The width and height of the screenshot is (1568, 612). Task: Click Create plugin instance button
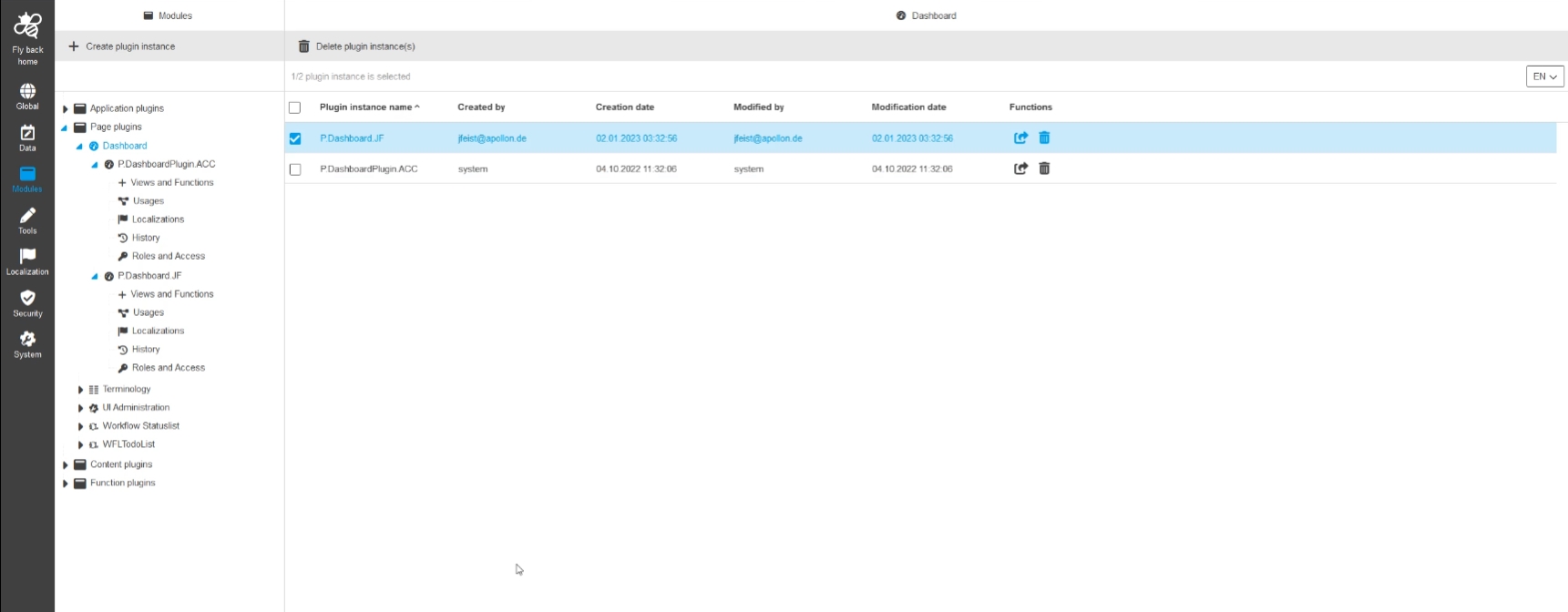[x=121, y=46]
